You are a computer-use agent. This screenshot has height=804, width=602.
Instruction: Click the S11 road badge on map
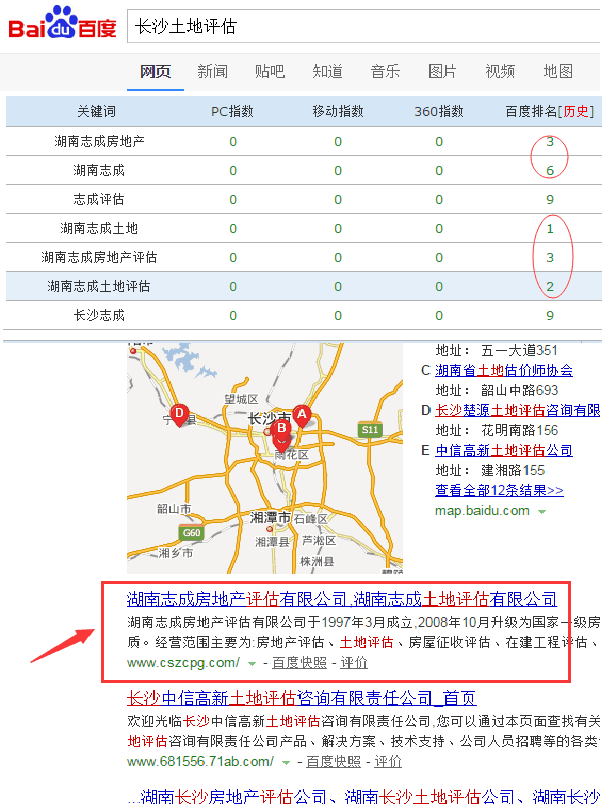coord(370,429)
